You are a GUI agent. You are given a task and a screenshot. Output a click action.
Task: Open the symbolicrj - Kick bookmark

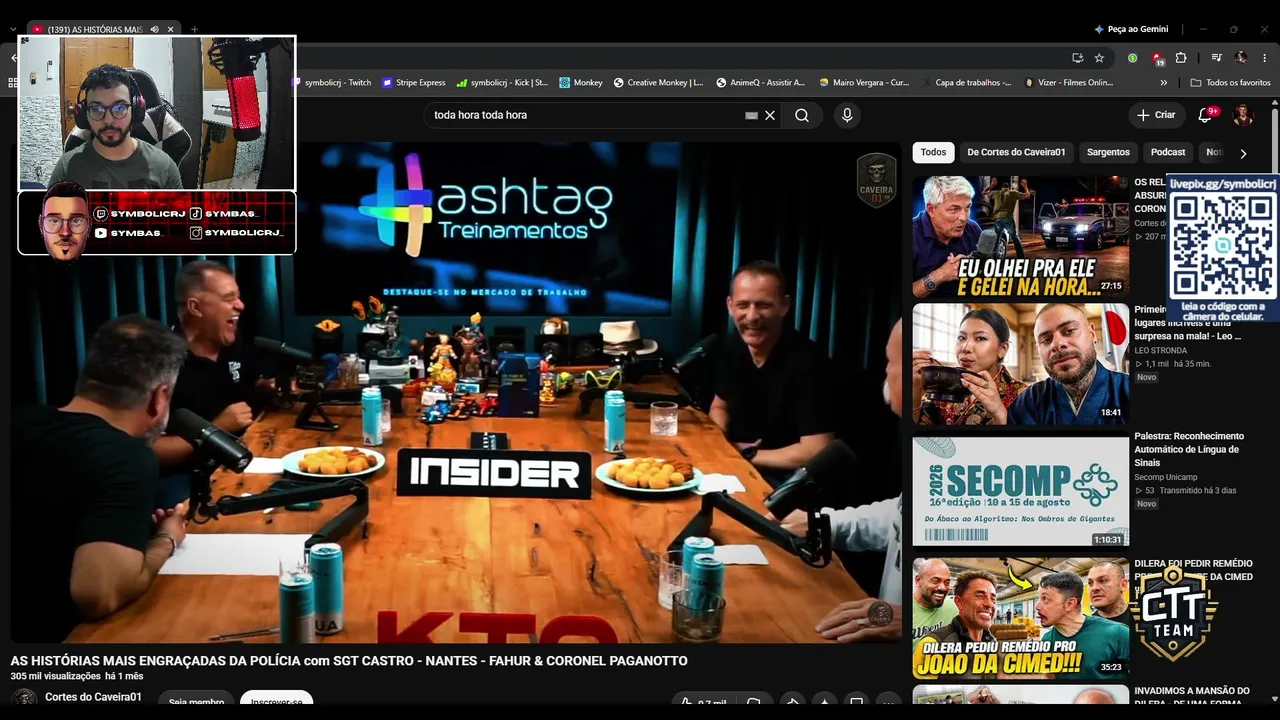click(502, 83)
